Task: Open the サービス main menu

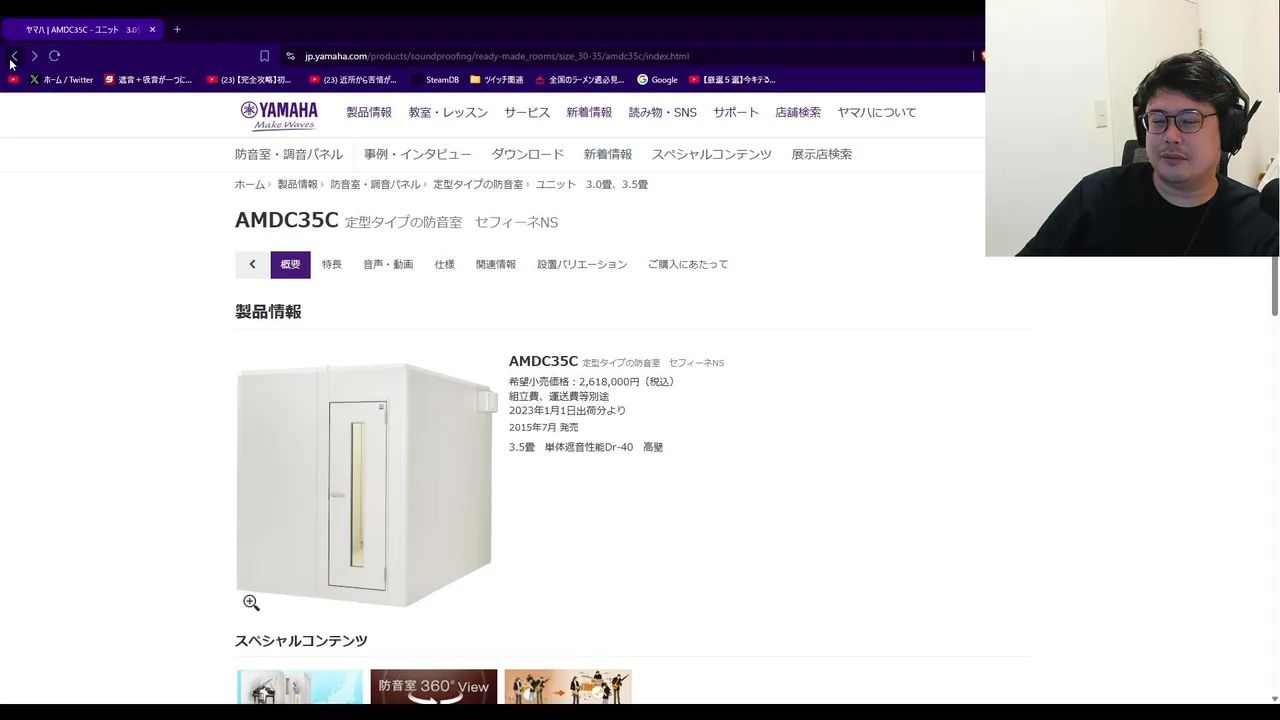Action: pyautogui.click(x=527, y=113)
